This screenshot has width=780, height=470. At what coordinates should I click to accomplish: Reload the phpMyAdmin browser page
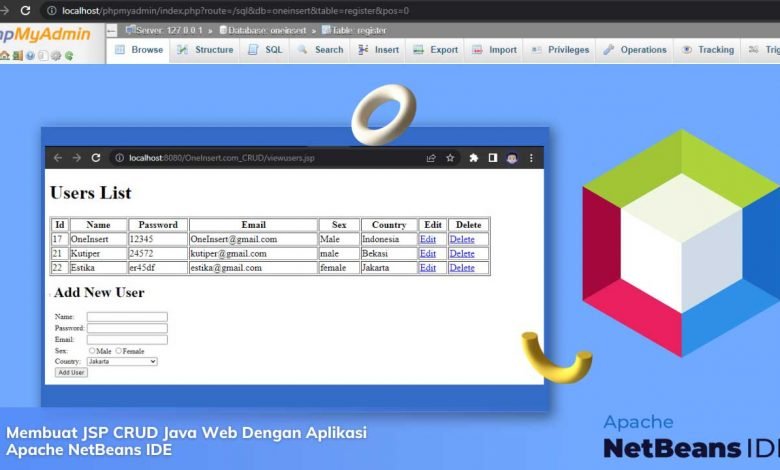click(x=25, y=10)
